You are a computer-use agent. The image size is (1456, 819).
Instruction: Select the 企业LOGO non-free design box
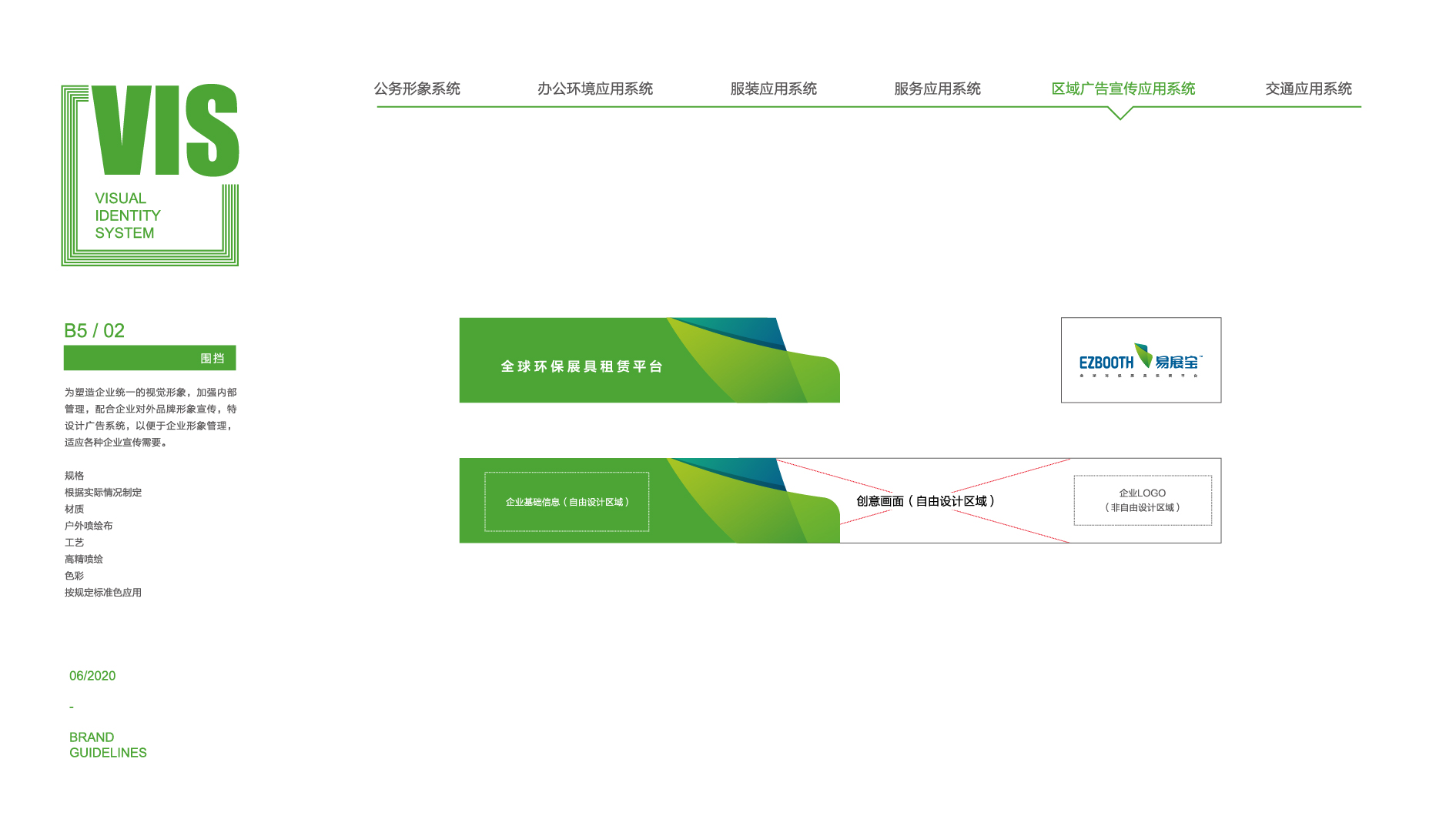point(1142,500)
